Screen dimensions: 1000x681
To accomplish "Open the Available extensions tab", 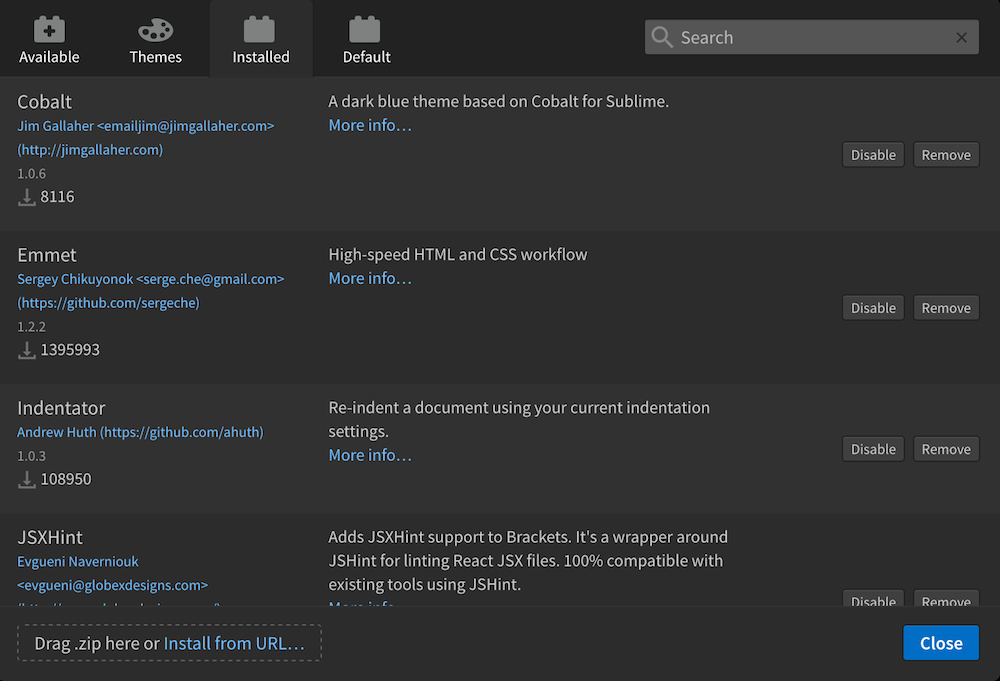I will 49,40.
